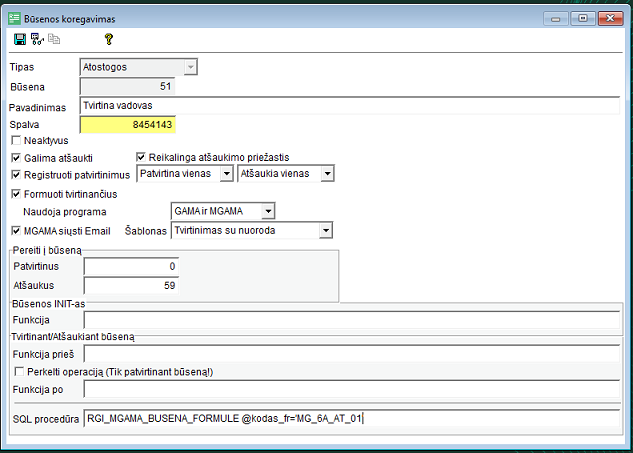Image resolution: width=633 pixels, height=453 pixels.
Task: Enable Perkelti operaciją checkbox
Action: [x=16, y=371]
